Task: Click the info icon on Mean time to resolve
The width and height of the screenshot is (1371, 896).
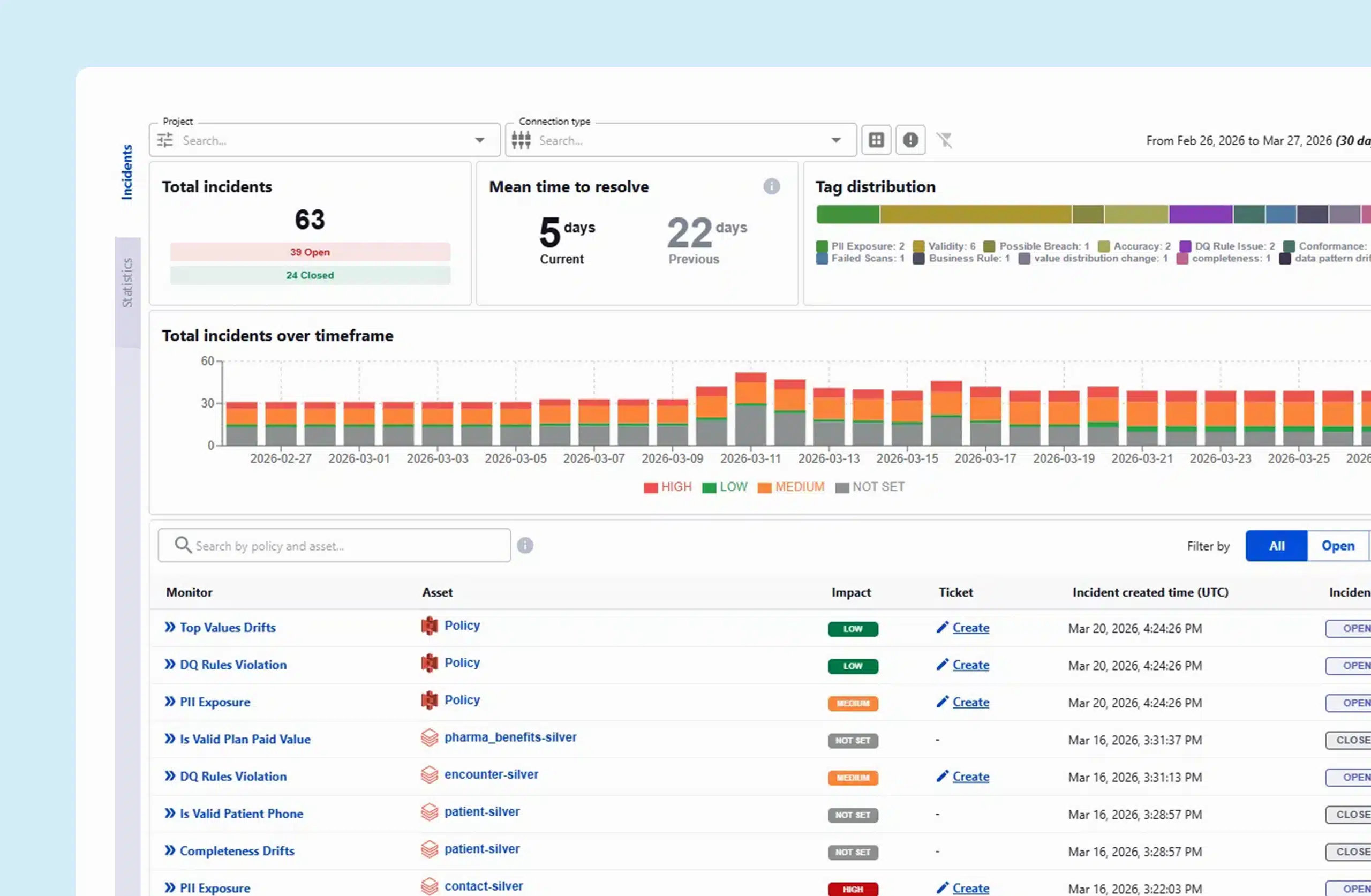Action: pyautogui.click(x=772, y=186)
